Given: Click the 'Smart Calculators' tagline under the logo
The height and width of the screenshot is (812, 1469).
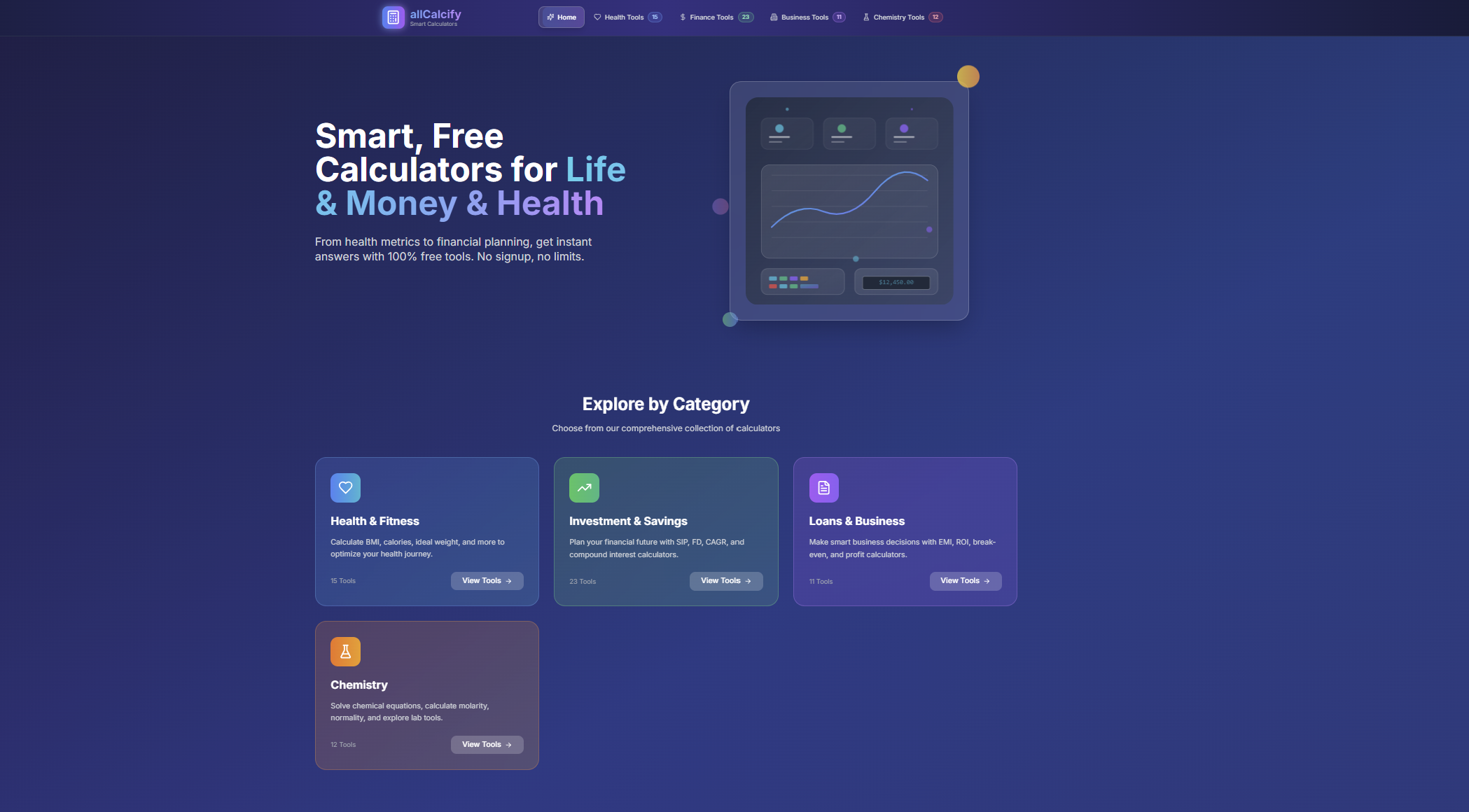Looking at the screenshot, I should point(433,24).
